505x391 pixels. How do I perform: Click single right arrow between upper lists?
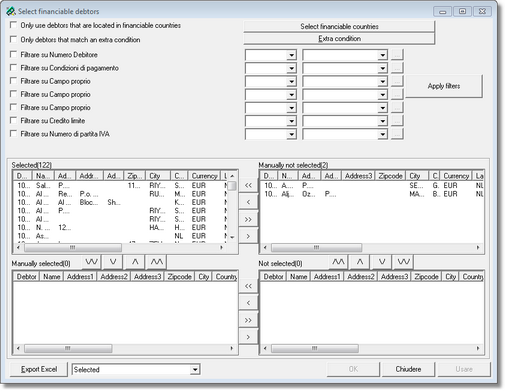click(x=248, y=236)
